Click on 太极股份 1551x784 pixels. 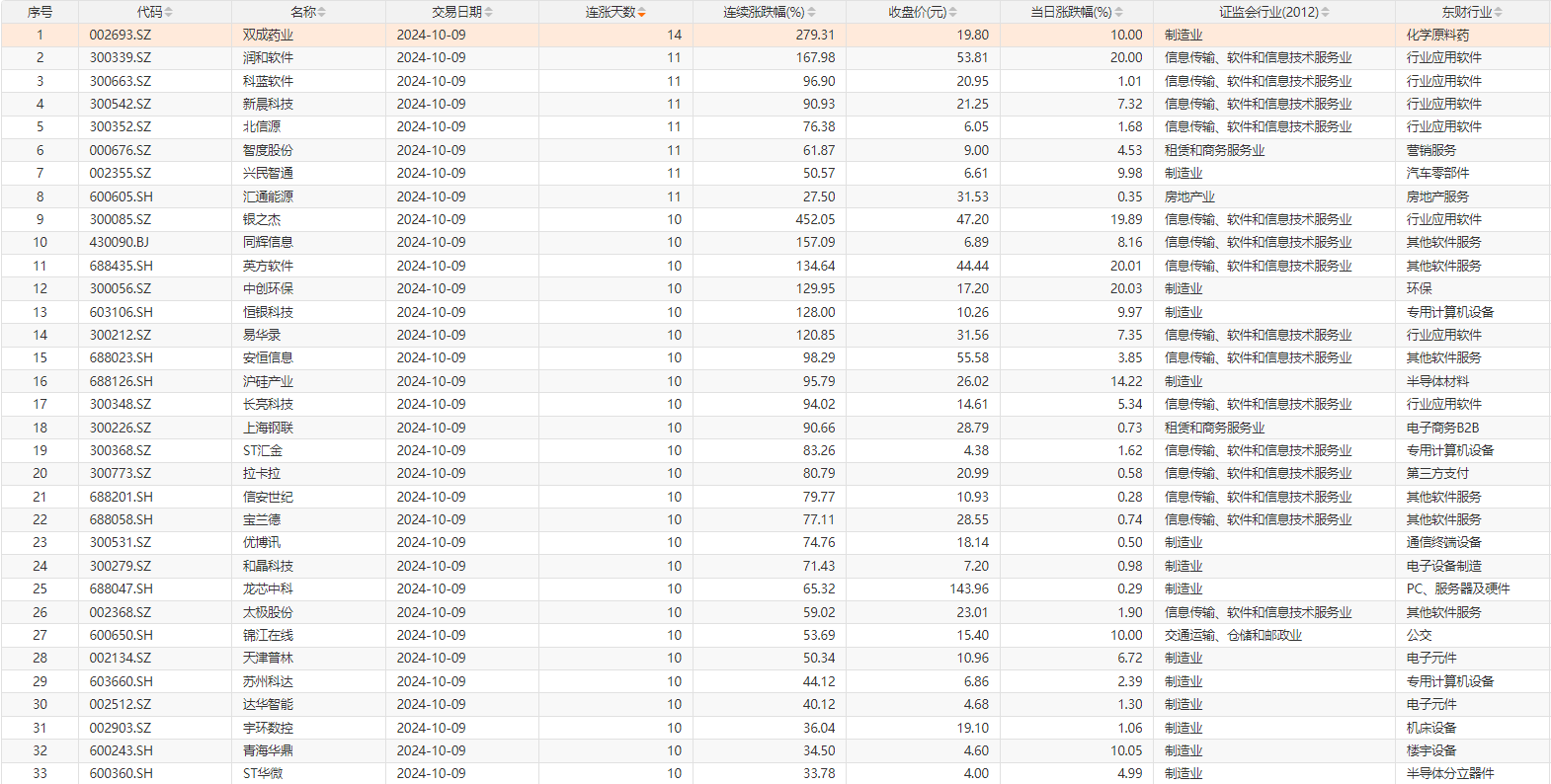[x=268, y=612]
